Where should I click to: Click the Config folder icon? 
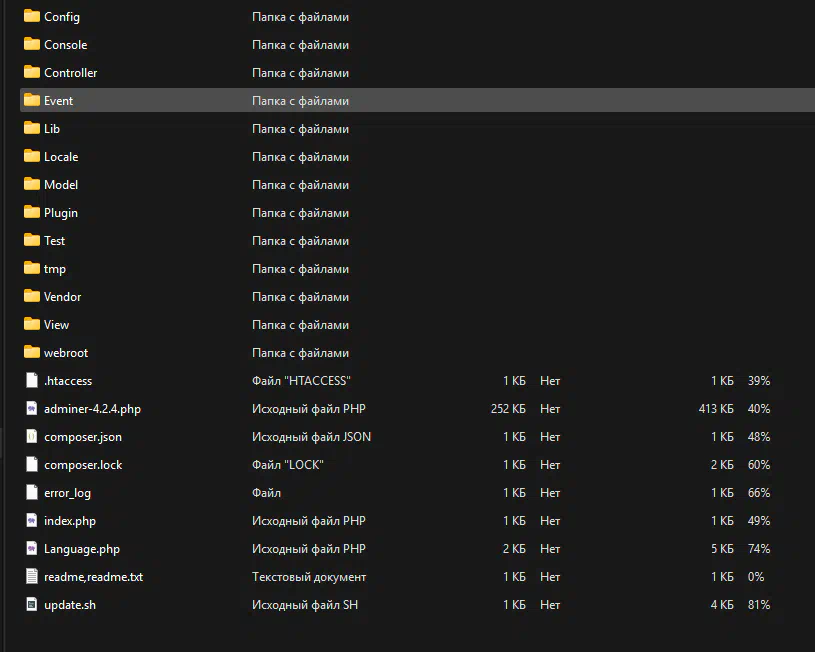click(x=31, y=17)
